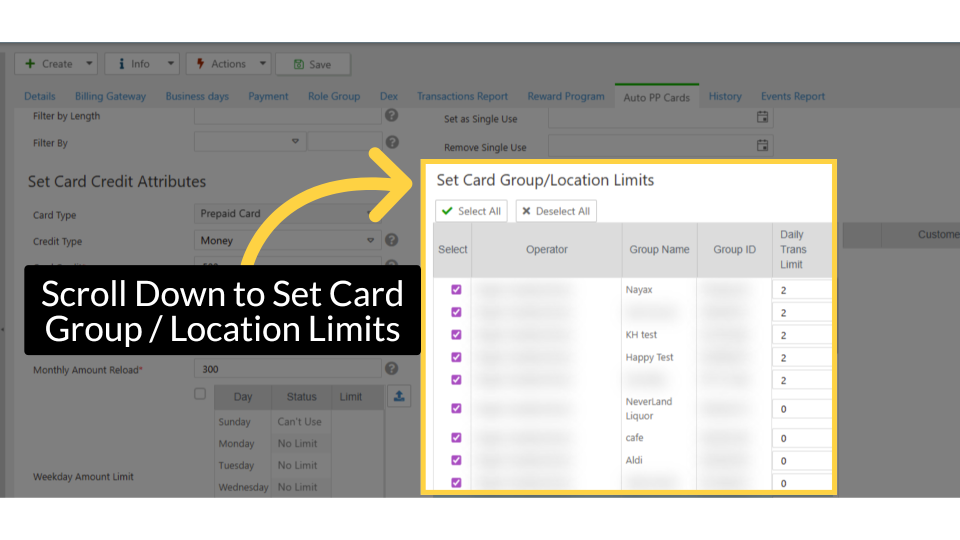
Task: Tick the checkbox above the weekday table
Action: (200, 395)
